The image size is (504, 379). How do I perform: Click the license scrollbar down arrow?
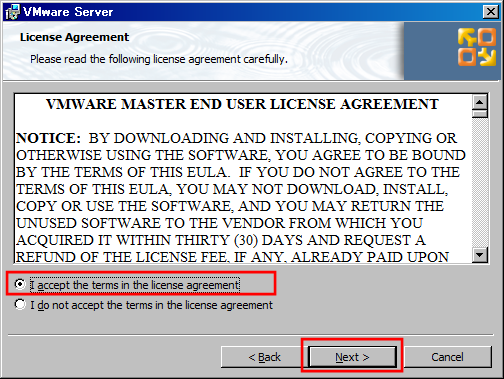point(480,255)
